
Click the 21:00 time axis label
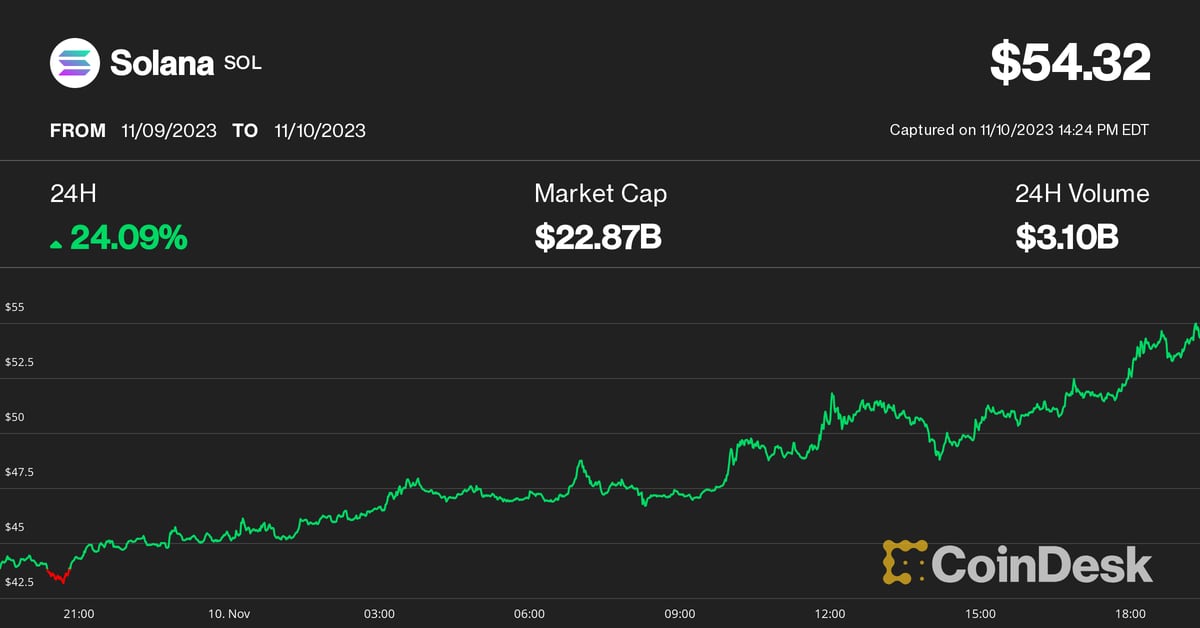(78, 613)
